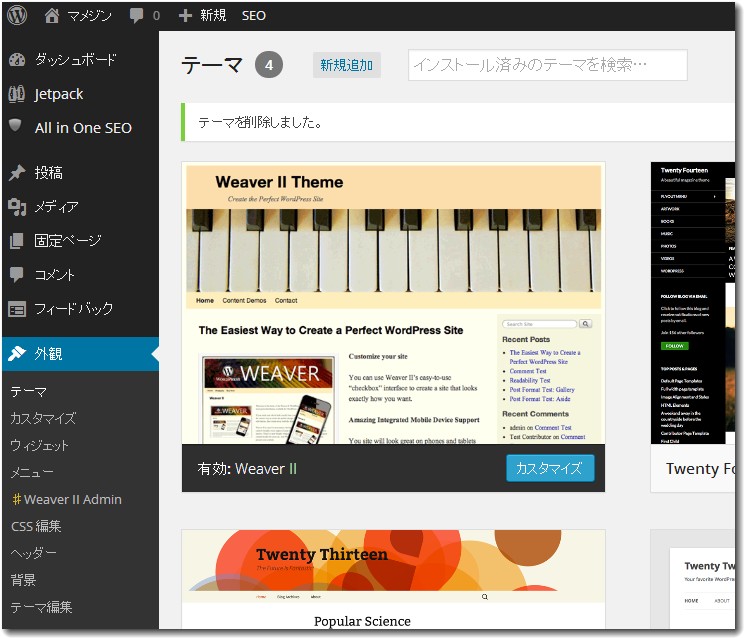Open カスタマイズ submenu item

pos(43,418)
